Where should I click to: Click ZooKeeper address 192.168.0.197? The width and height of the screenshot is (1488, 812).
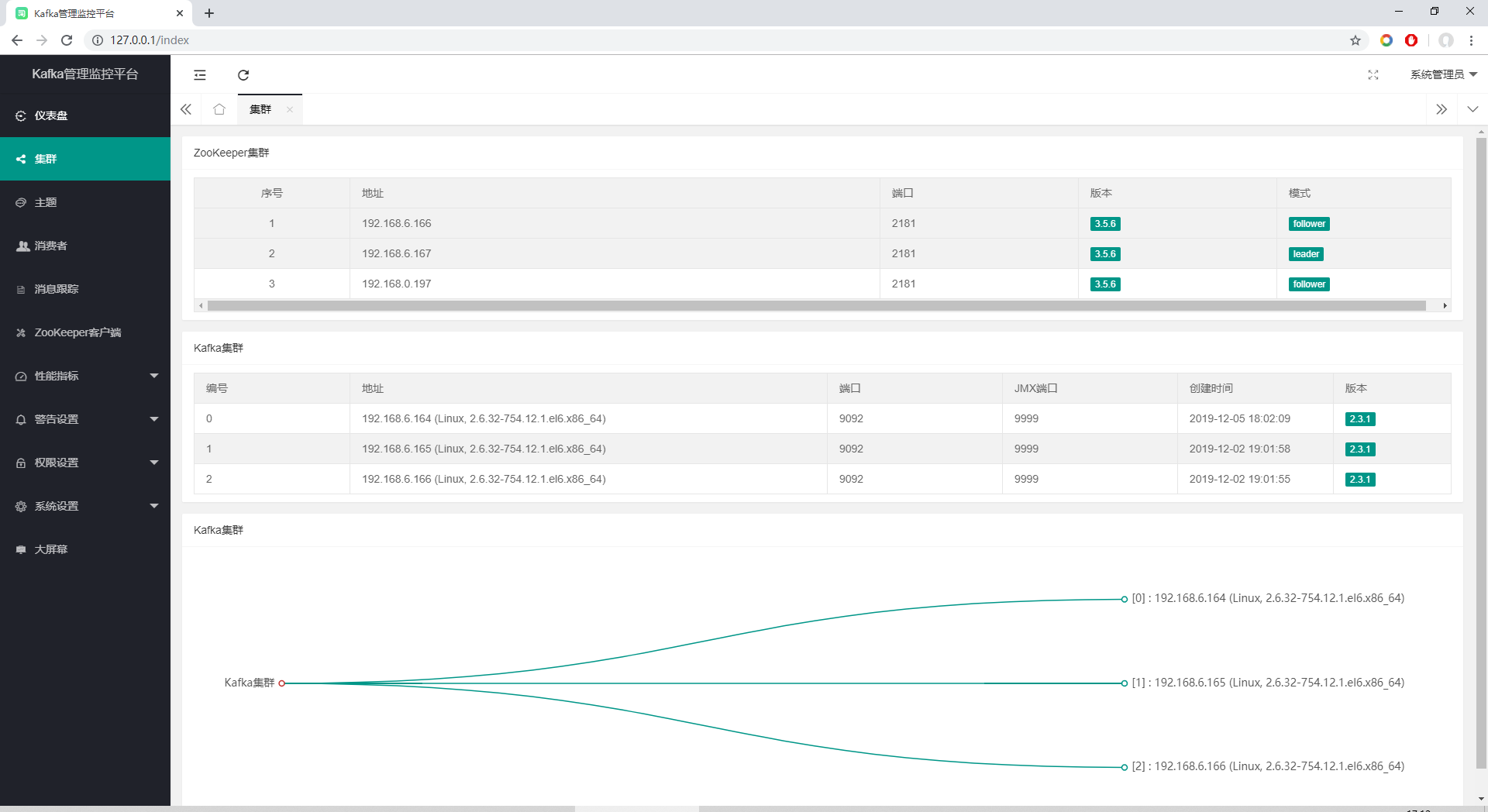coord(397,284)
